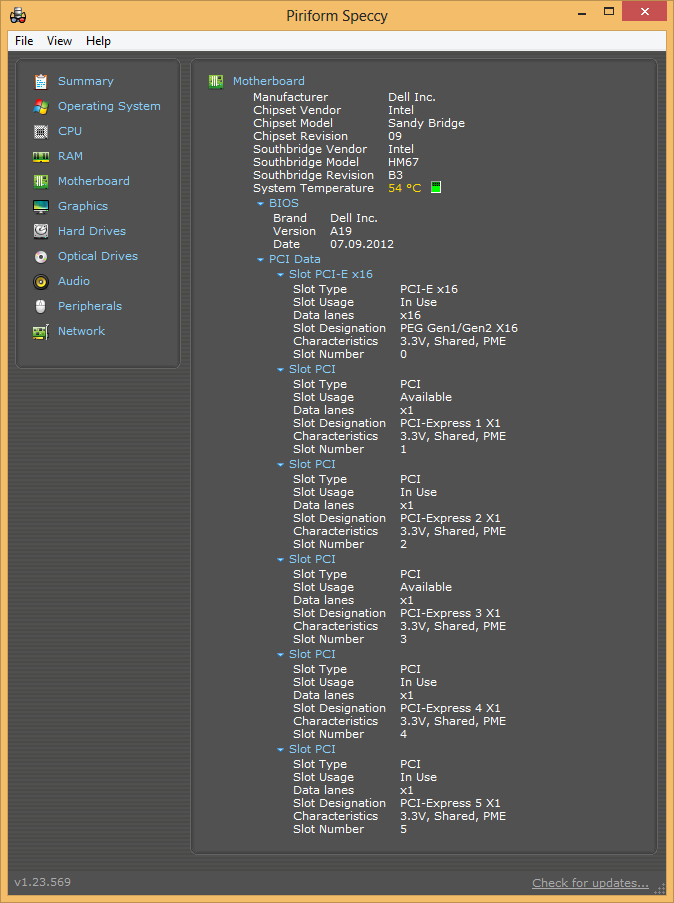Click the Operating System Windows flag icon
The width and height of the screenshot is (674, 903).
(40, 107)
